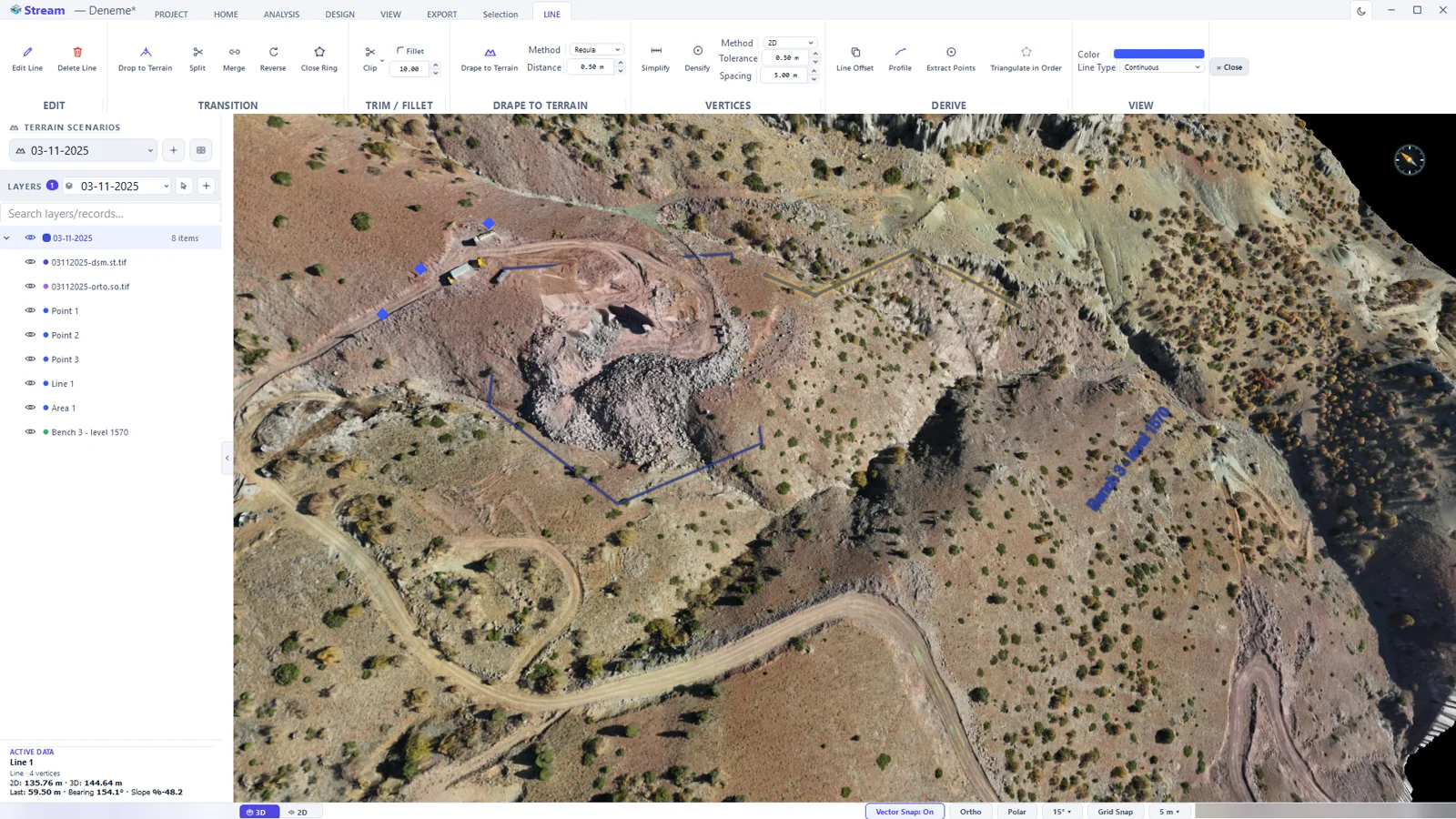Collapse the 03-11-2025 layer group
The height and width of the screenshot is (819, 1456).
(7, 238)
